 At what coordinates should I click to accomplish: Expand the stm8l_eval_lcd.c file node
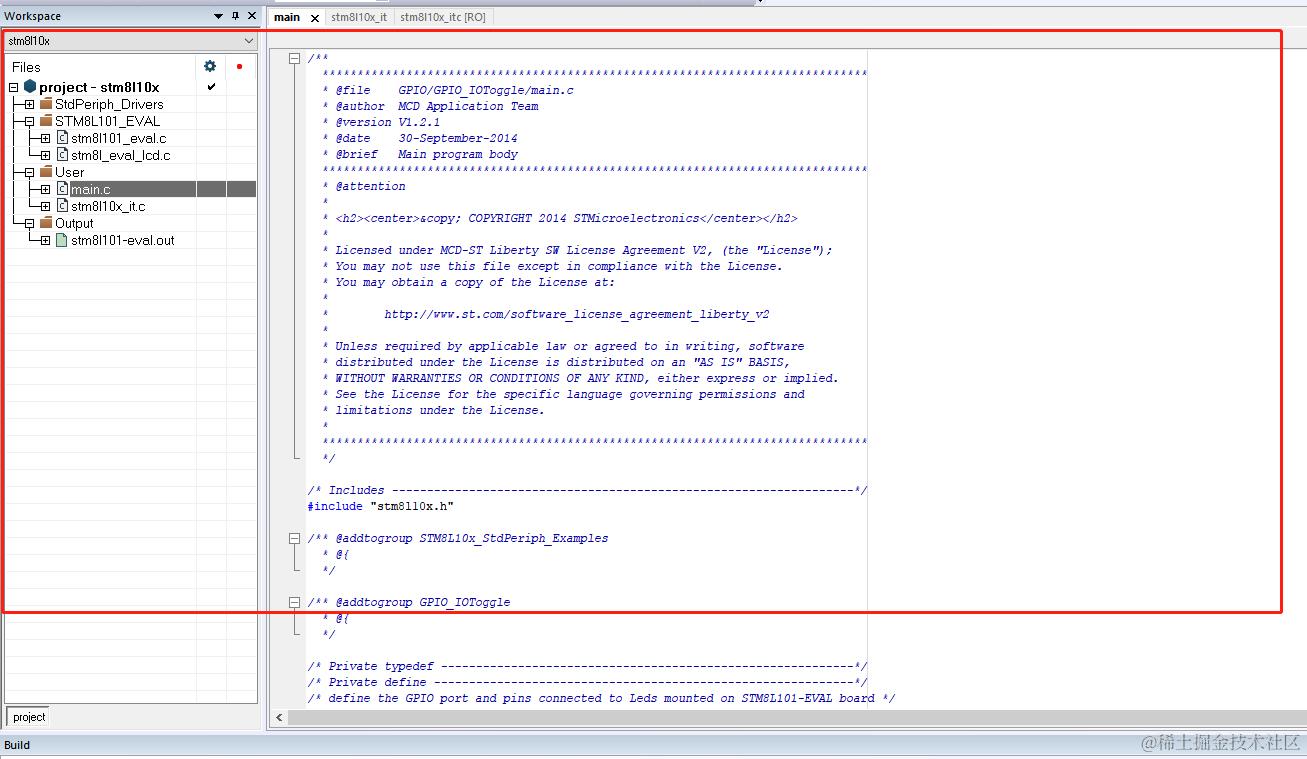click(x=45, y=156)
